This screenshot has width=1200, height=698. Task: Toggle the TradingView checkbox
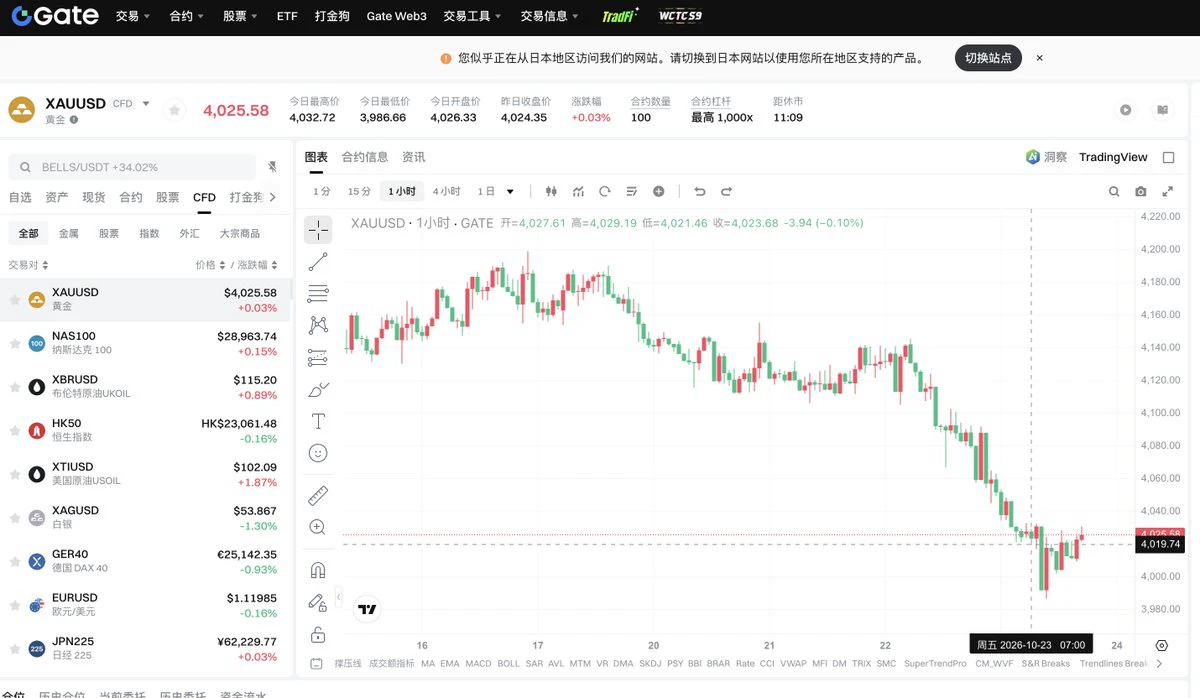pos(1169,157)
